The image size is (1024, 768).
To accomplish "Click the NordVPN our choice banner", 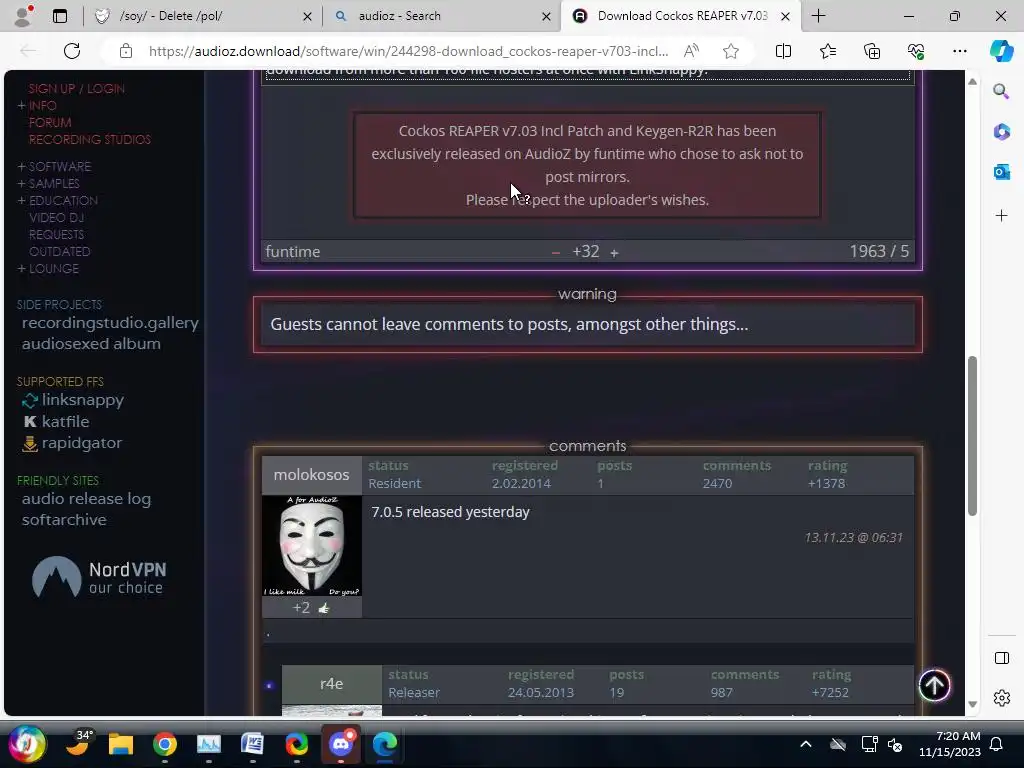I will point(99,577).
